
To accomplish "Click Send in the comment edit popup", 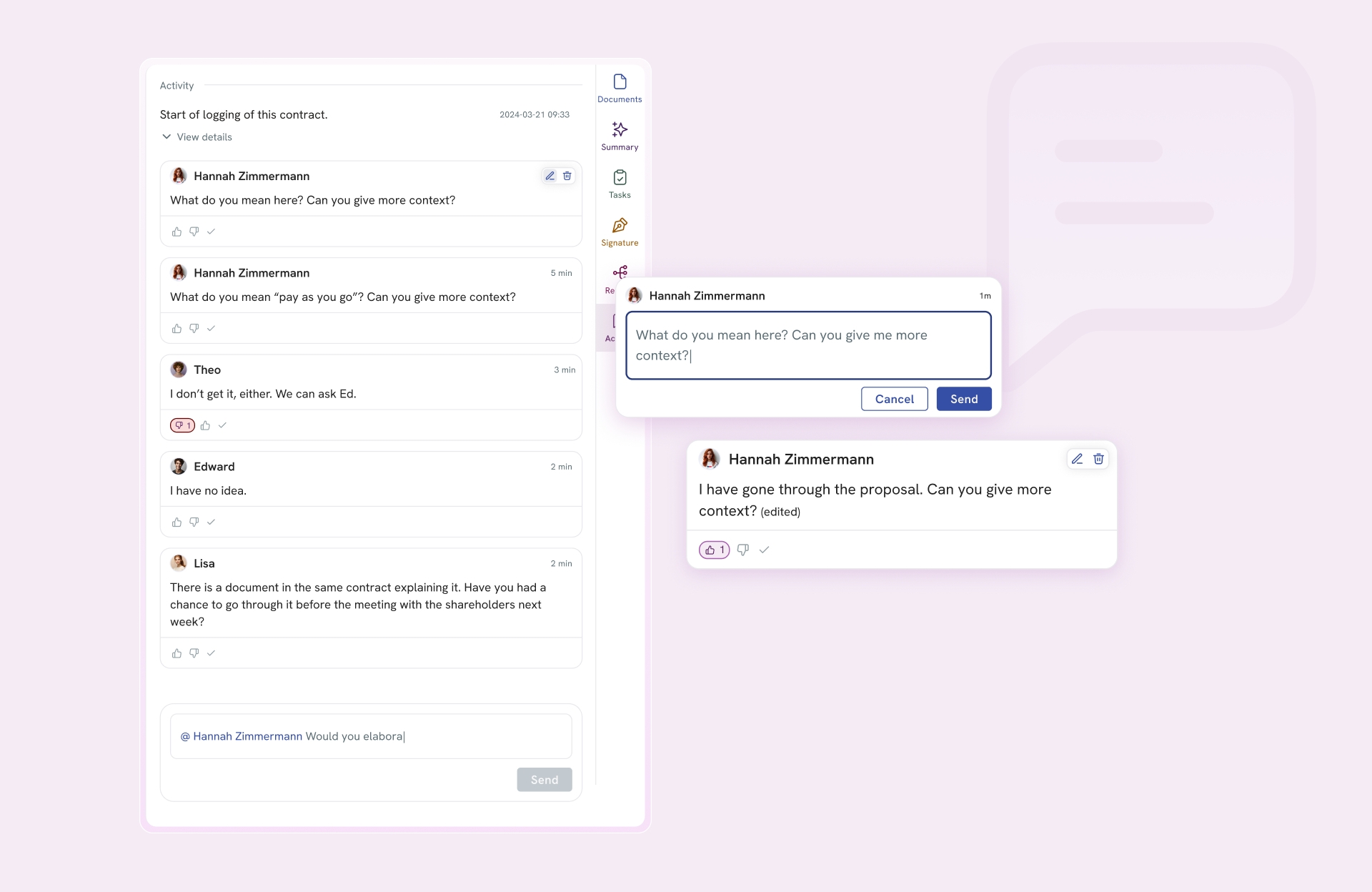I will (963, 399).
